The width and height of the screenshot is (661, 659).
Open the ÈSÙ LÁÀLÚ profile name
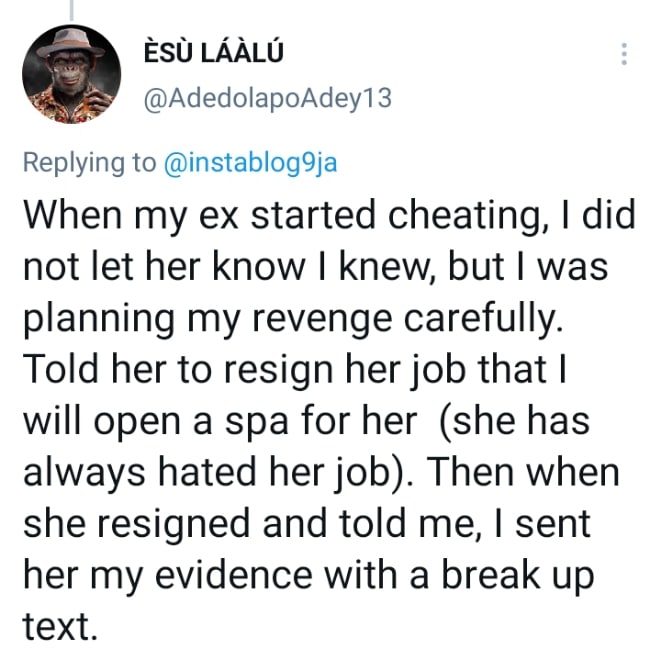215,54
